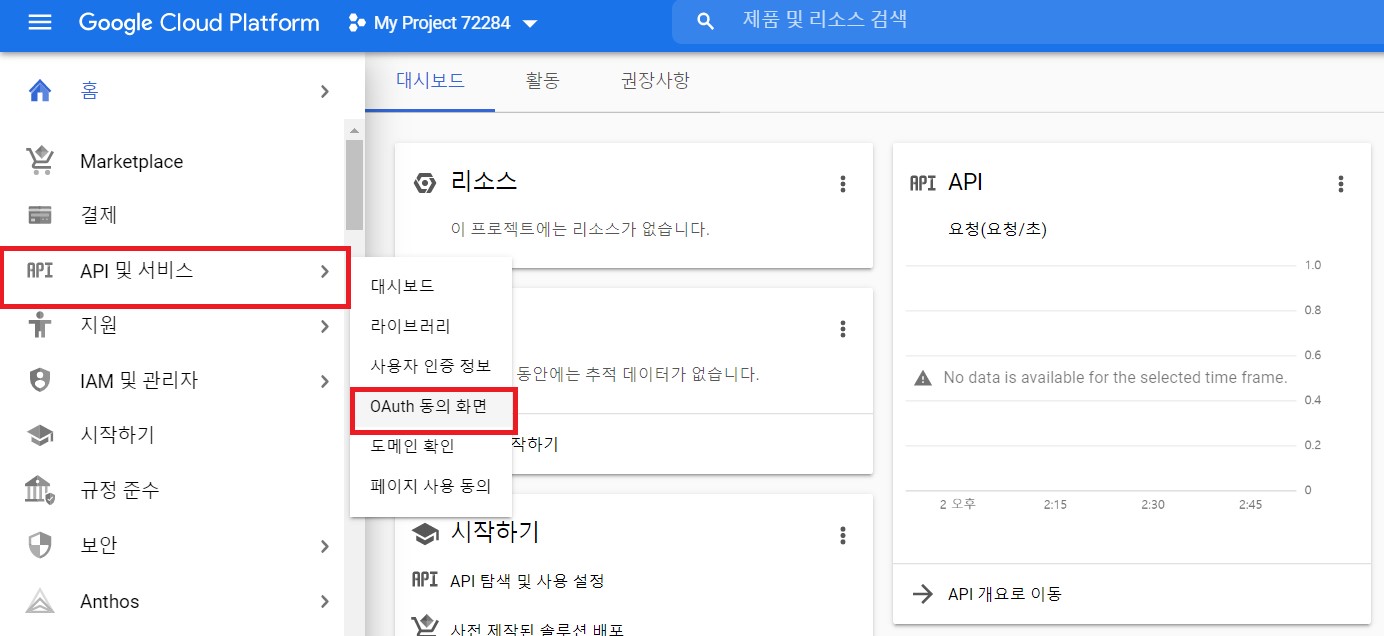Open the 리소스 card three-dot menu

click(x=843, y=184)
